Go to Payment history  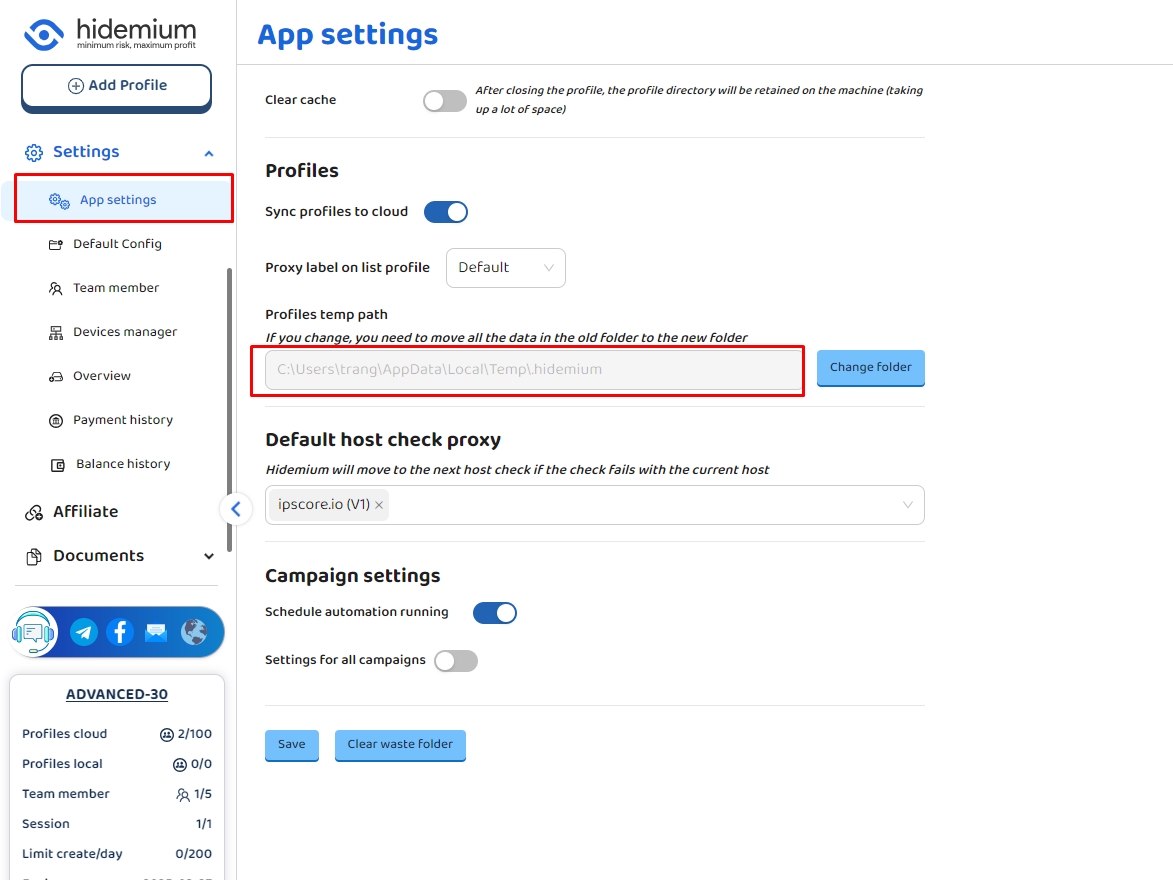(x=122, y=420)
